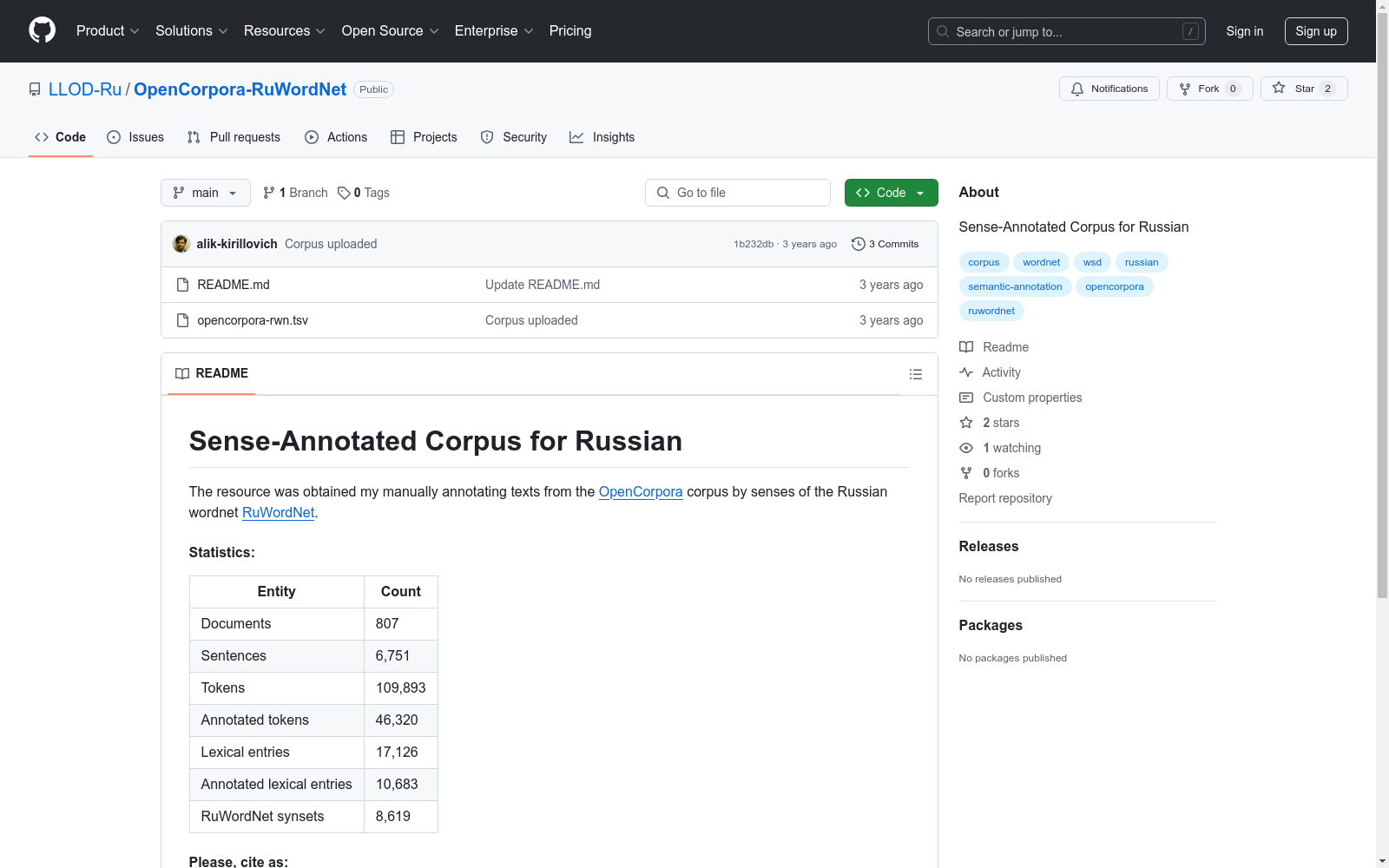The image size is (1389, 868).
Task: Open the opencorpora-rwn.tsv file
Action: click(253, 320)
